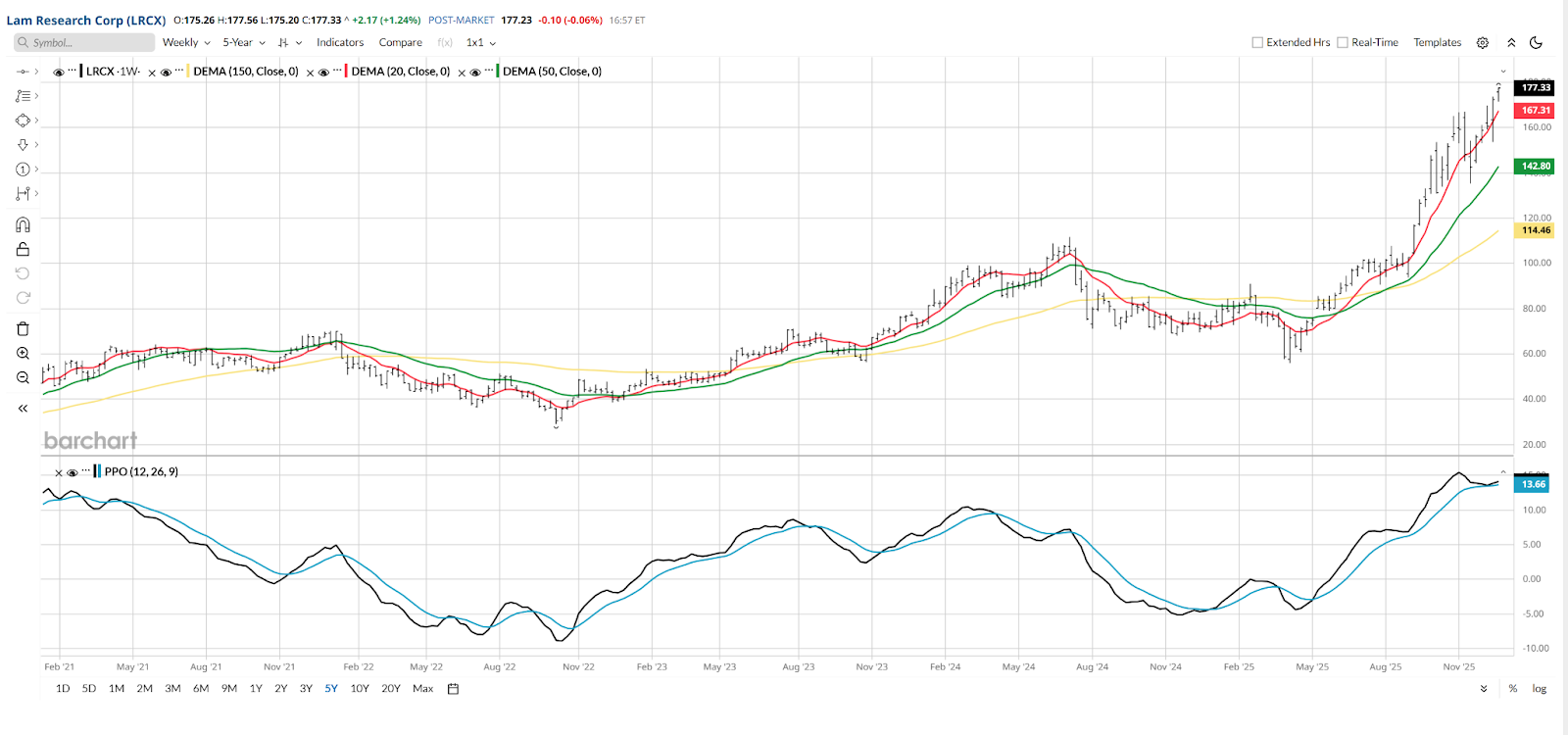1568x735 pixels.
Task: Open chart settings gear icon
Action: [1483, 42]
